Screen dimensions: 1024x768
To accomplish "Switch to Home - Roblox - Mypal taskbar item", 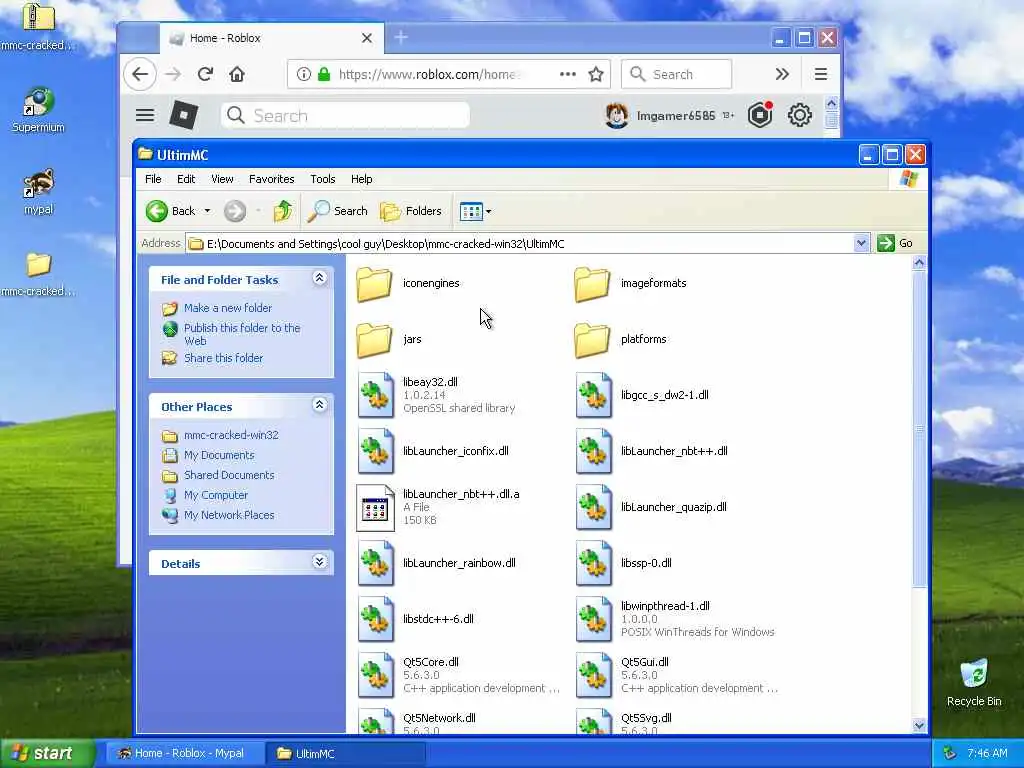I will tap(184, 754).
